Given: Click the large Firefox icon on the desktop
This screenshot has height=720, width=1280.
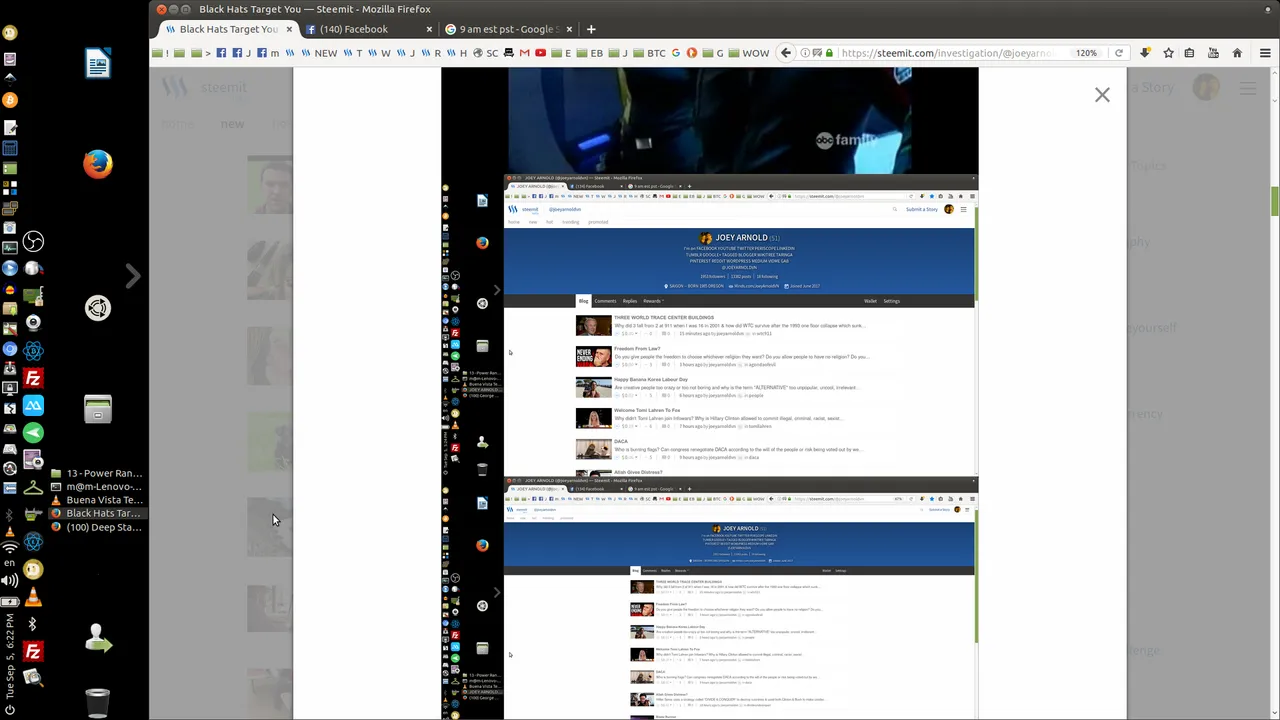Looking at the screenshot, I should (97, 164).
